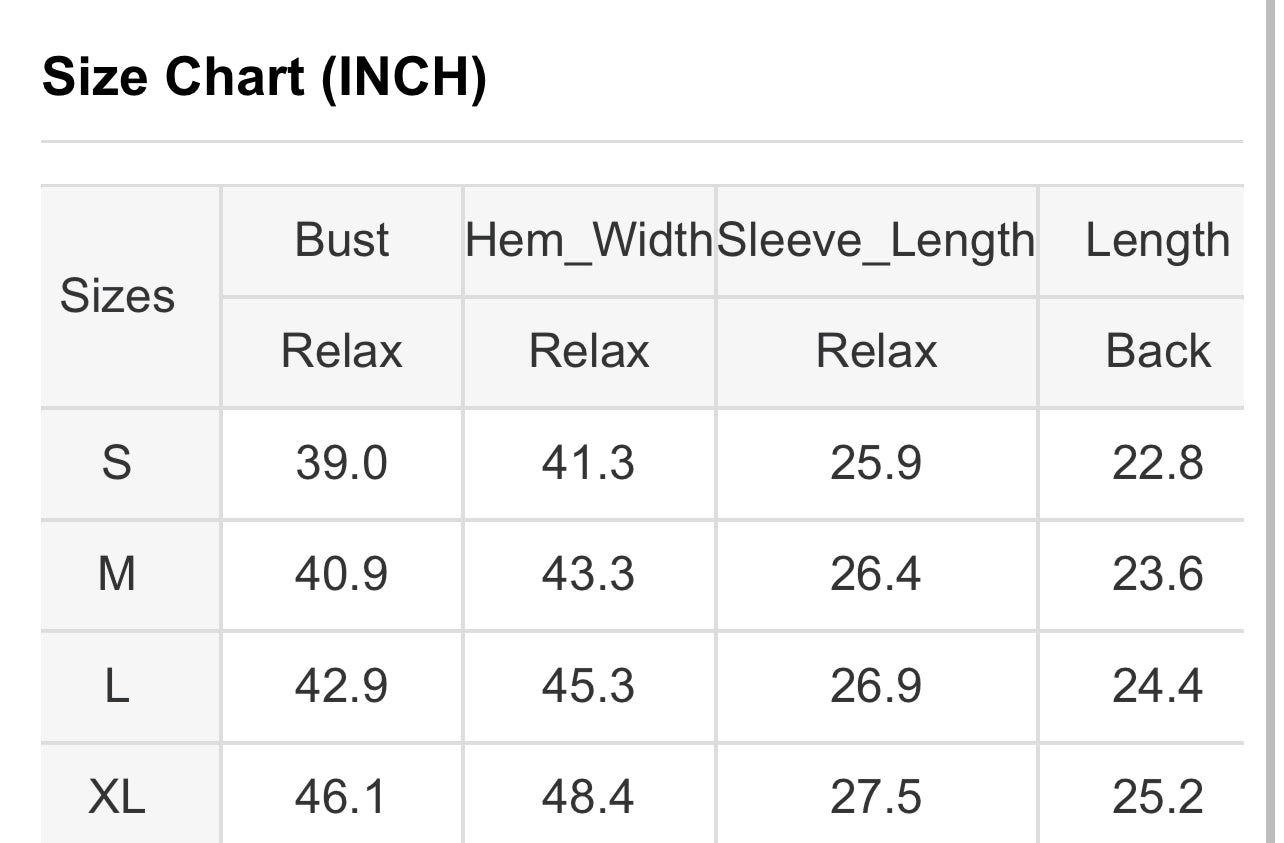Select the Back subheader under Length
Image resolution: width=1284 pixels, height=843 pixels.
pyautogui.click(x=1157, y=352)
